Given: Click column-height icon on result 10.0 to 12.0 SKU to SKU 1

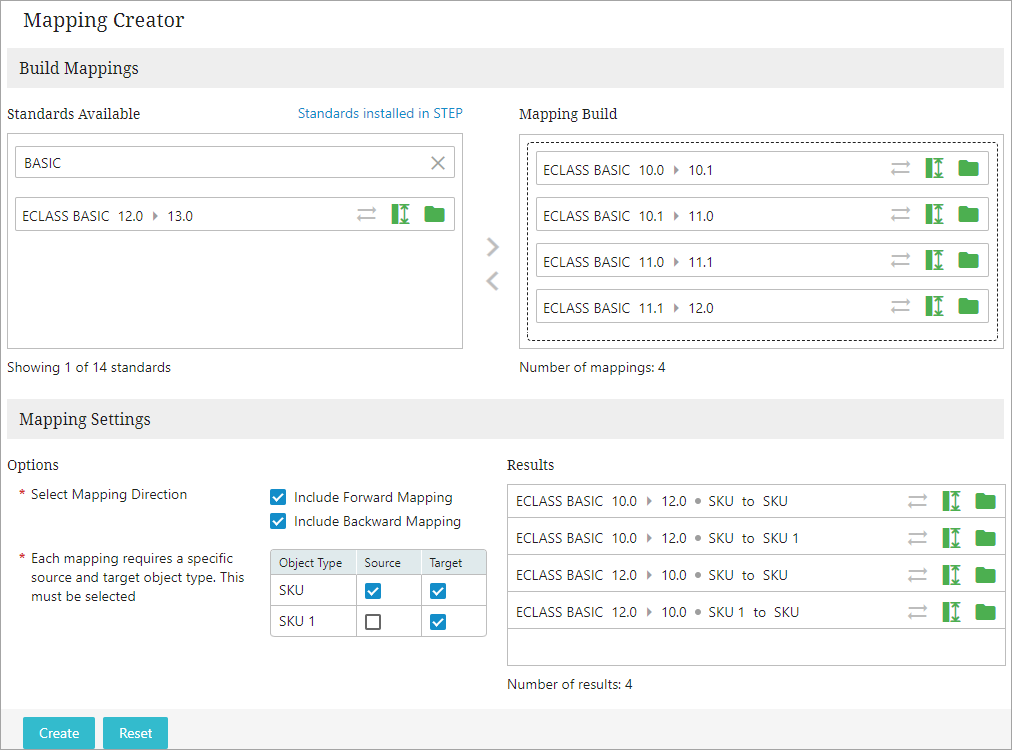Looking at the screenshot, I should coord(951,538).
